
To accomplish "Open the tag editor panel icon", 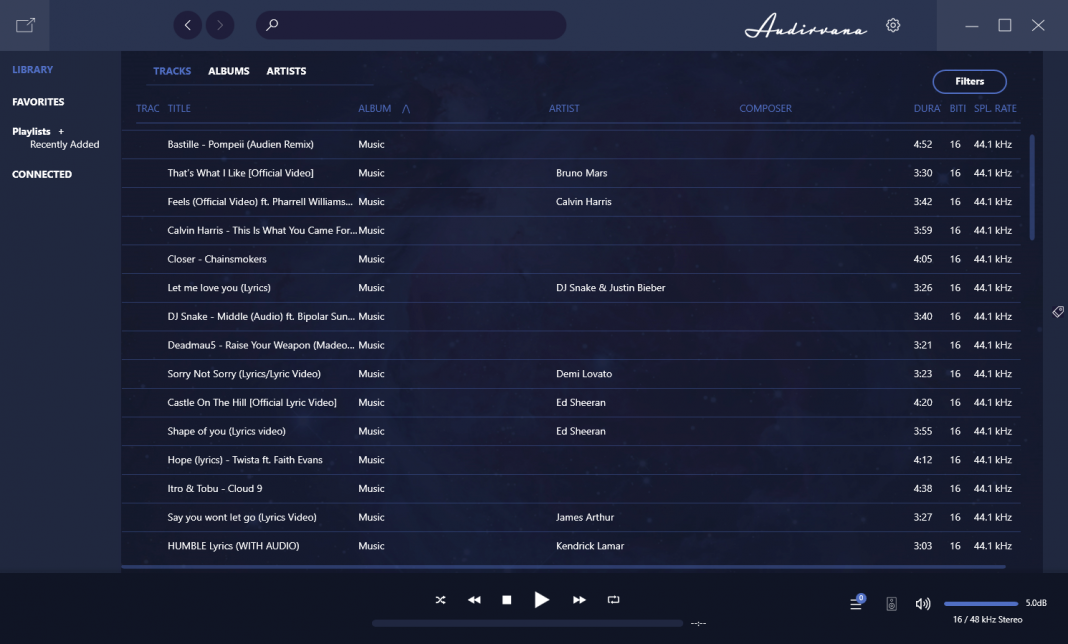I will [1058, 311].
